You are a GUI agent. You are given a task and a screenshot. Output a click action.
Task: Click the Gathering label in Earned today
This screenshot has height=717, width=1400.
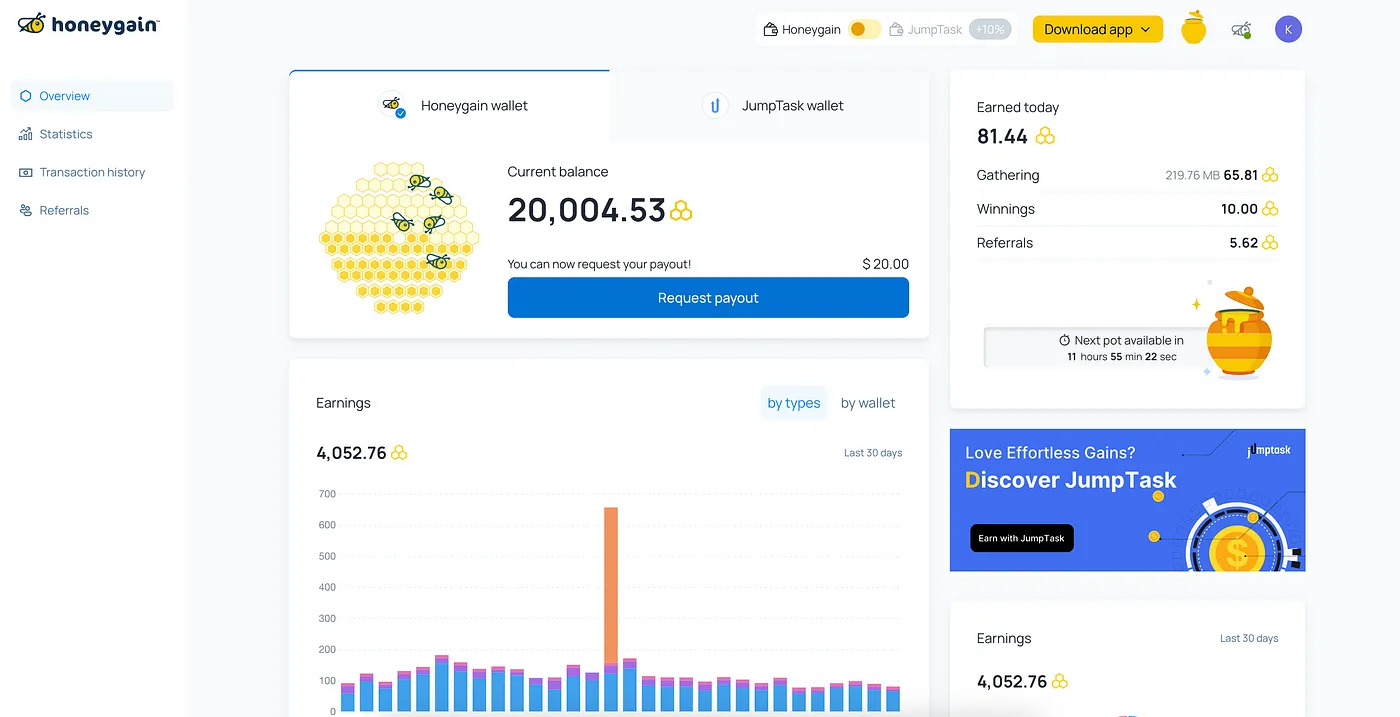(x=1008, y=175)
